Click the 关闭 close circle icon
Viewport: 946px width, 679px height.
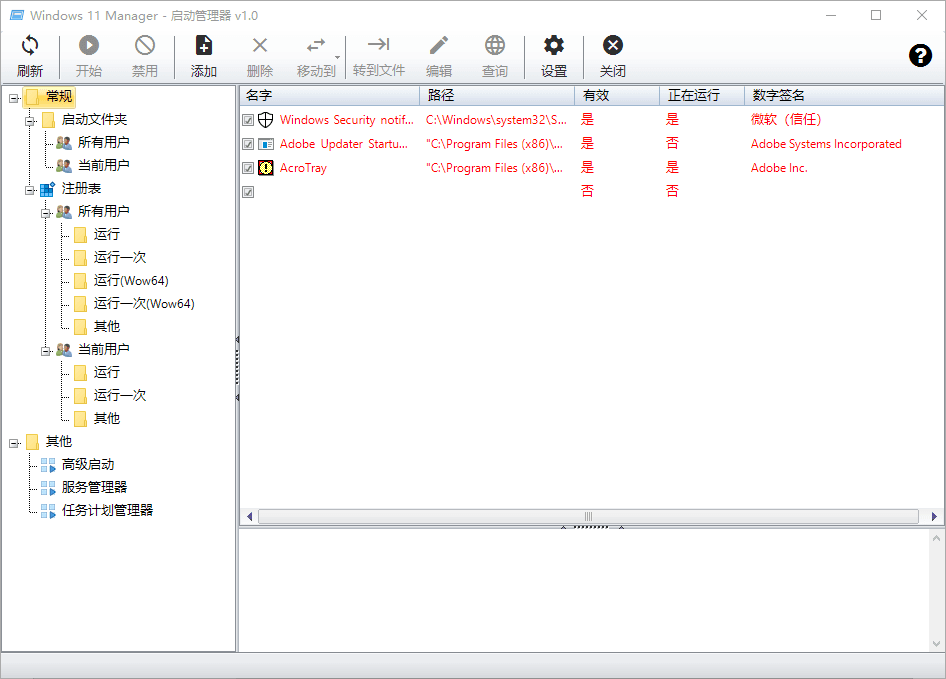point(612,45)
